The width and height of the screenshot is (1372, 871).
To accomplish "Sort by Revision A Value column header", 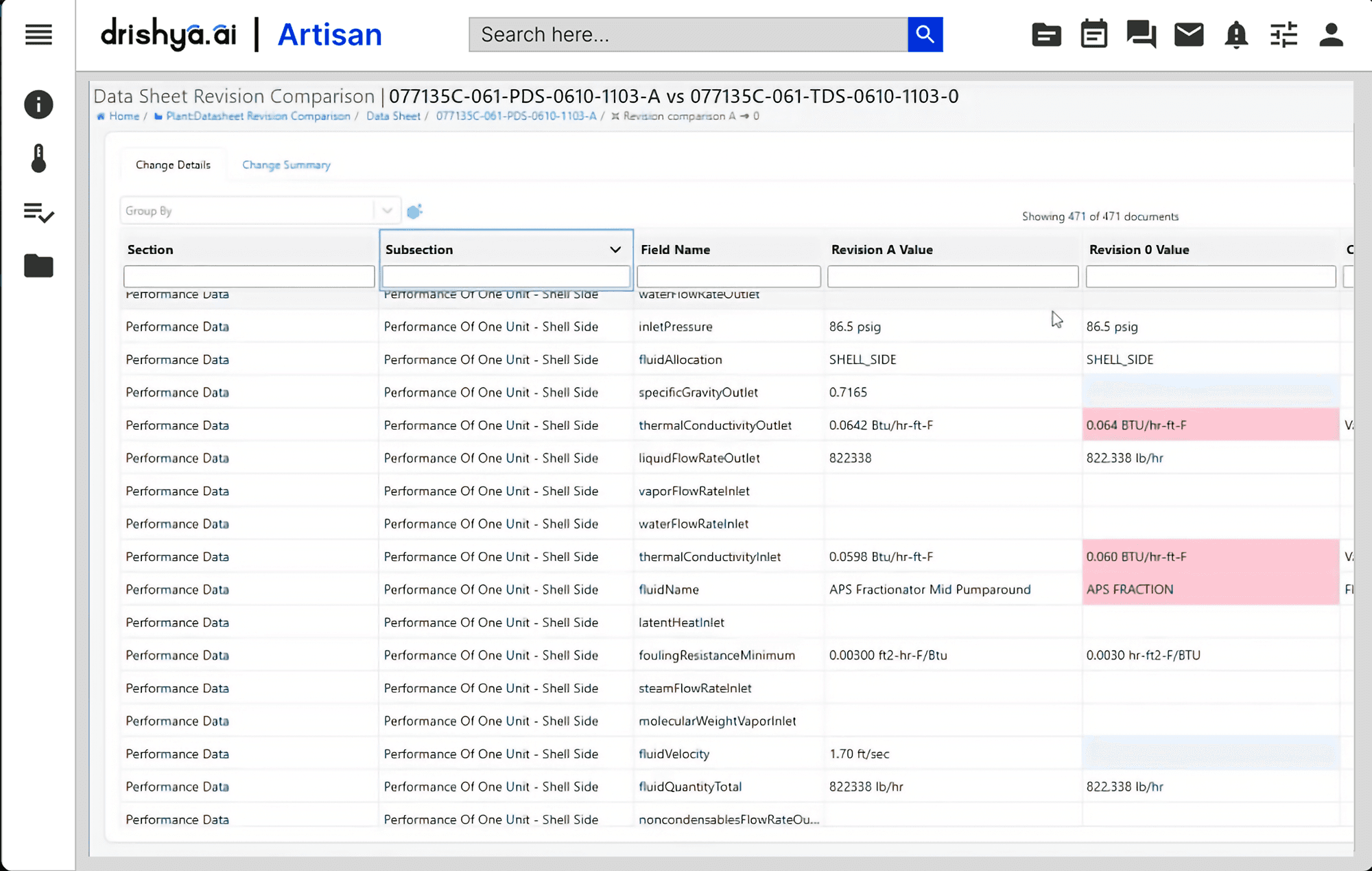I will 882,250.
